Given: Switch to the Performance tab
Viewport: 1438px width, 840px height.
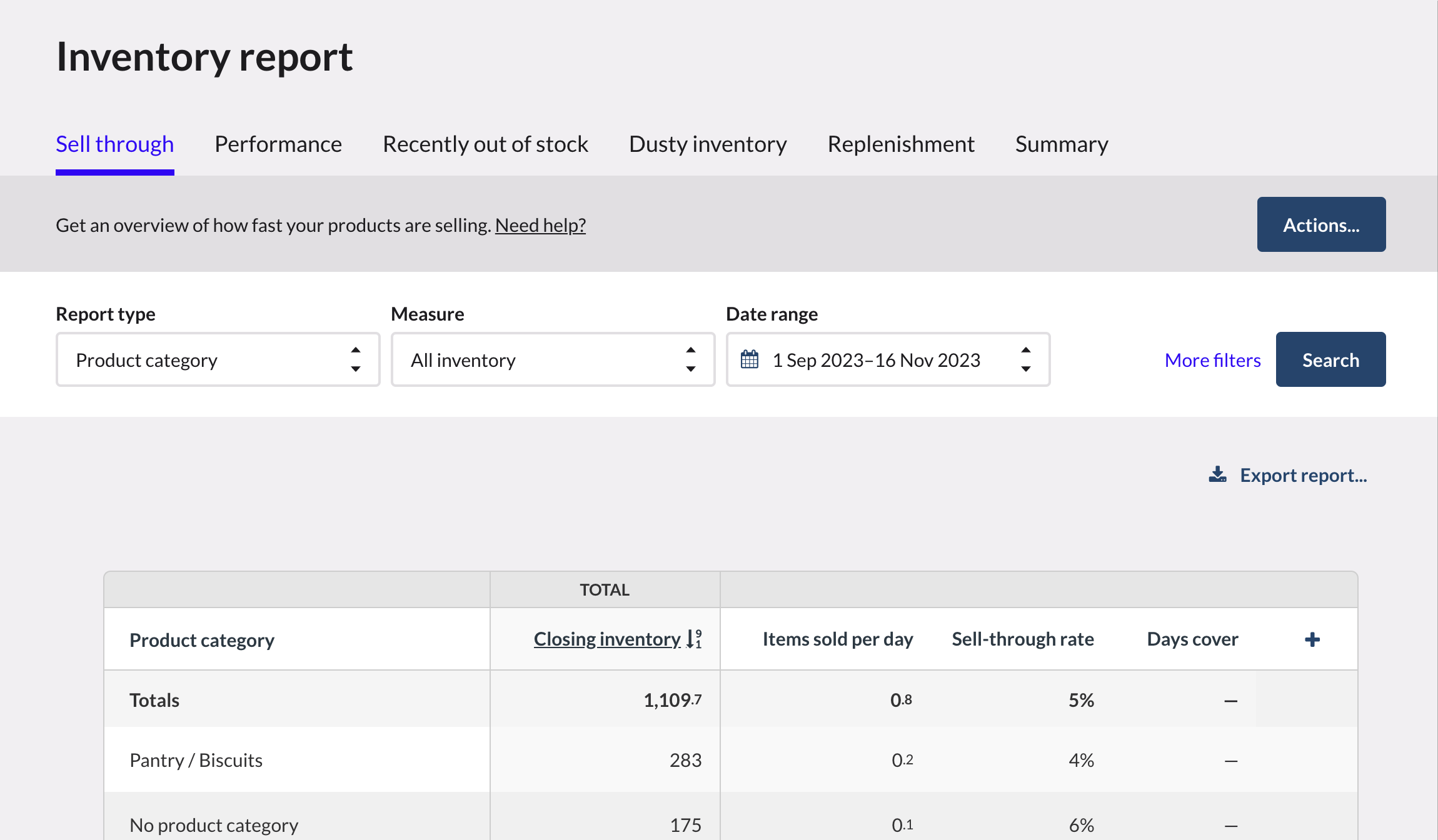Looking at the screenshot, I should (x=278, y=144).
